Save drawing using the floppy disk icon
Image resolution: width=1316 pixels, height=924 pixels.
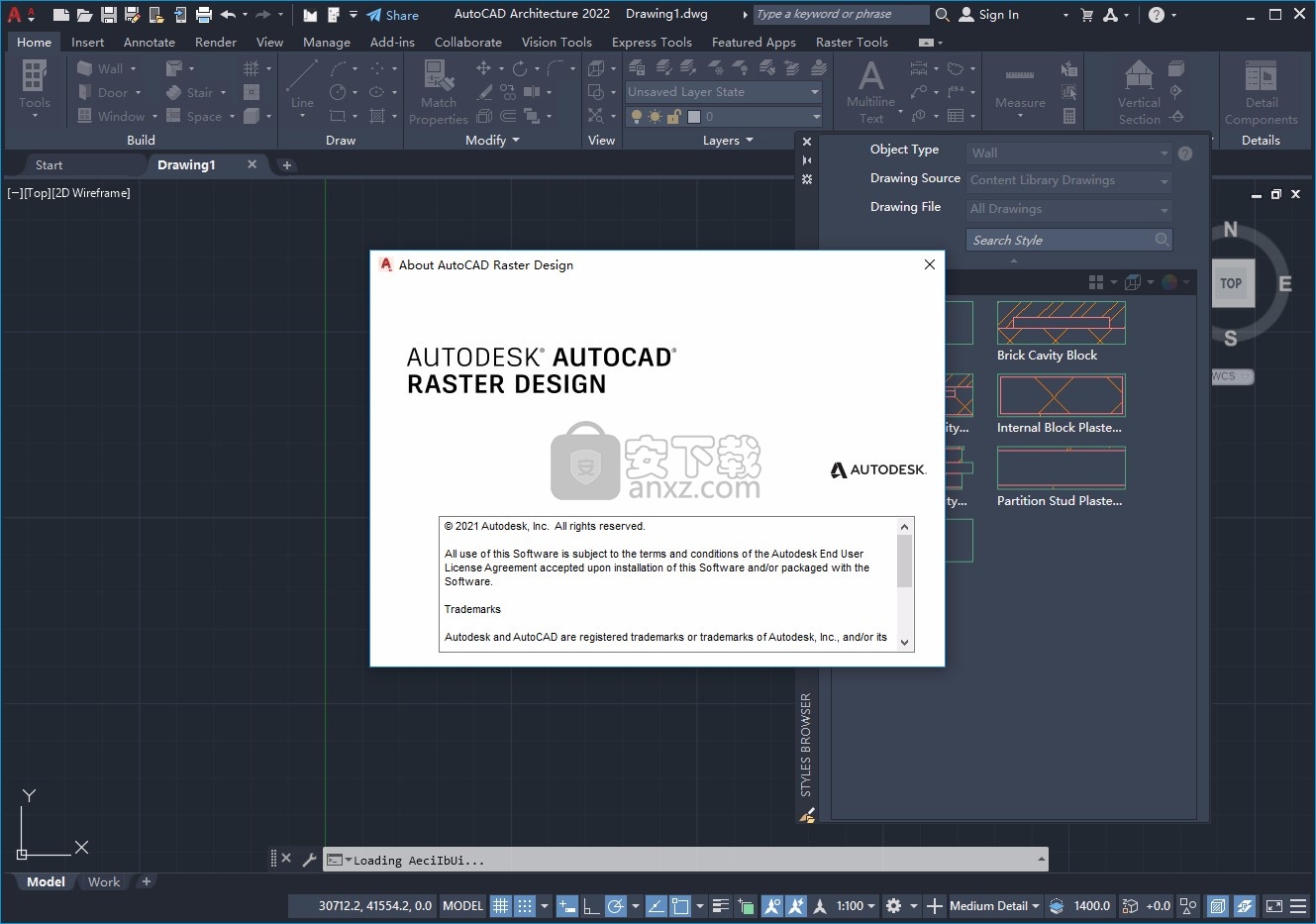pyautogui.click(x=109, y=15)
